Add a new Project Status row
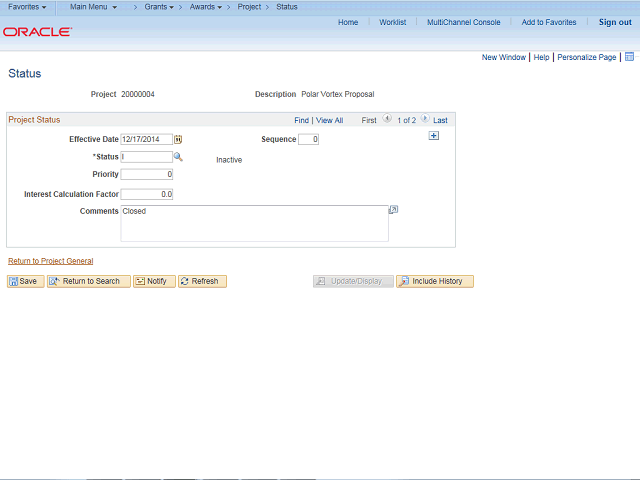This screenshot has height=480, width=640. (433, 136)
